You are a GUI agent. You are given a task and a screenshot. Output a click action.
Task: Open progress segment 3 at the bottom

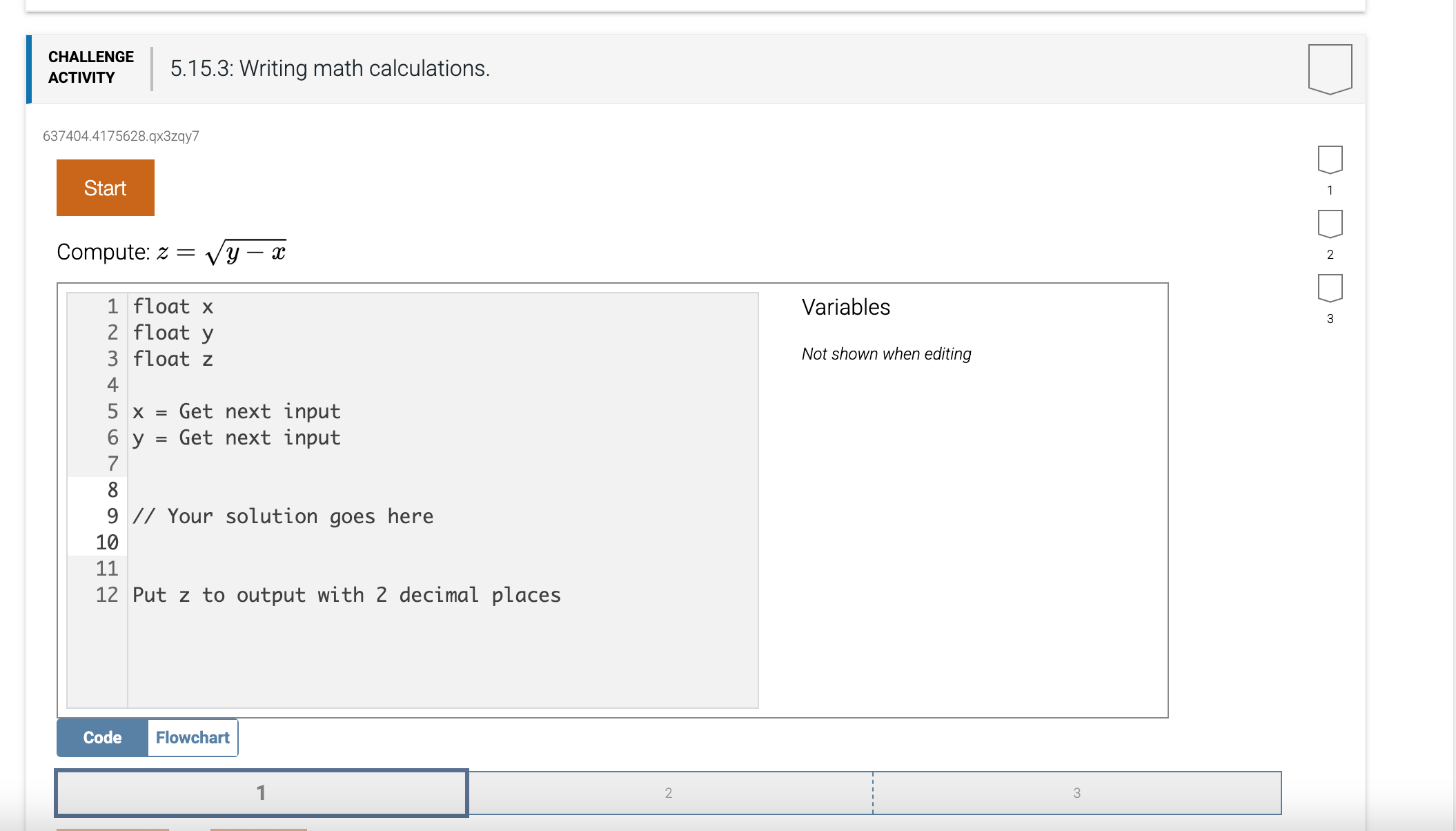[1076, 793]
